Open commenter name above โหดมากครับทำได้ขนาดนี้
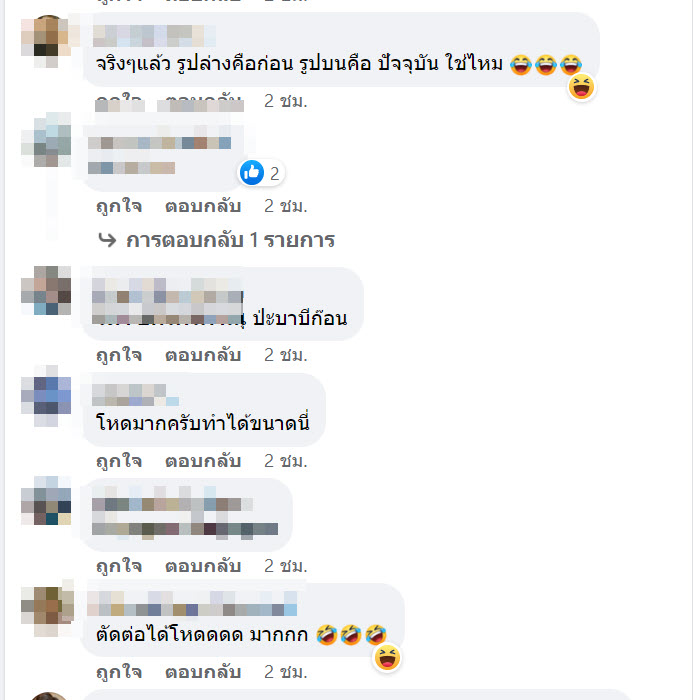The height and width of the screenshot is (700, 693). tap(135, 395)
